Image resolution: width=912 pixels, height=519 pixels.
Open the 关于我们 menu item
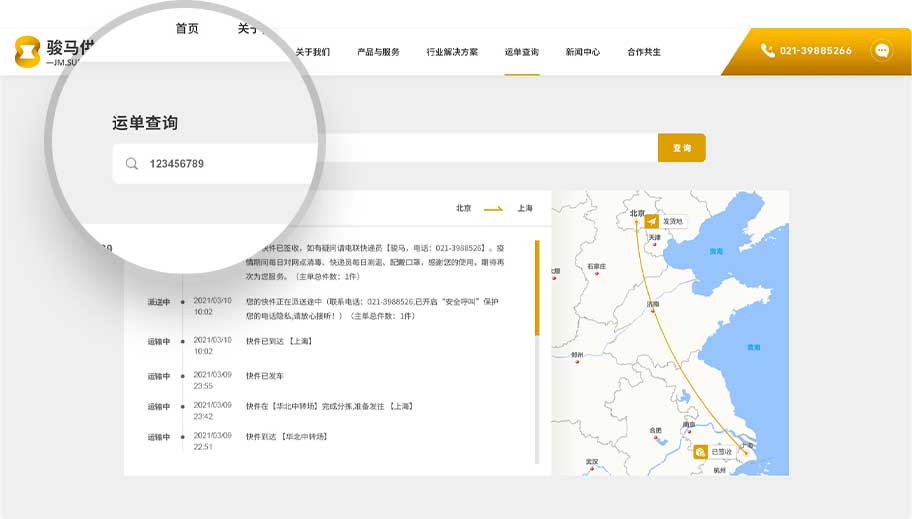[312, 52]
